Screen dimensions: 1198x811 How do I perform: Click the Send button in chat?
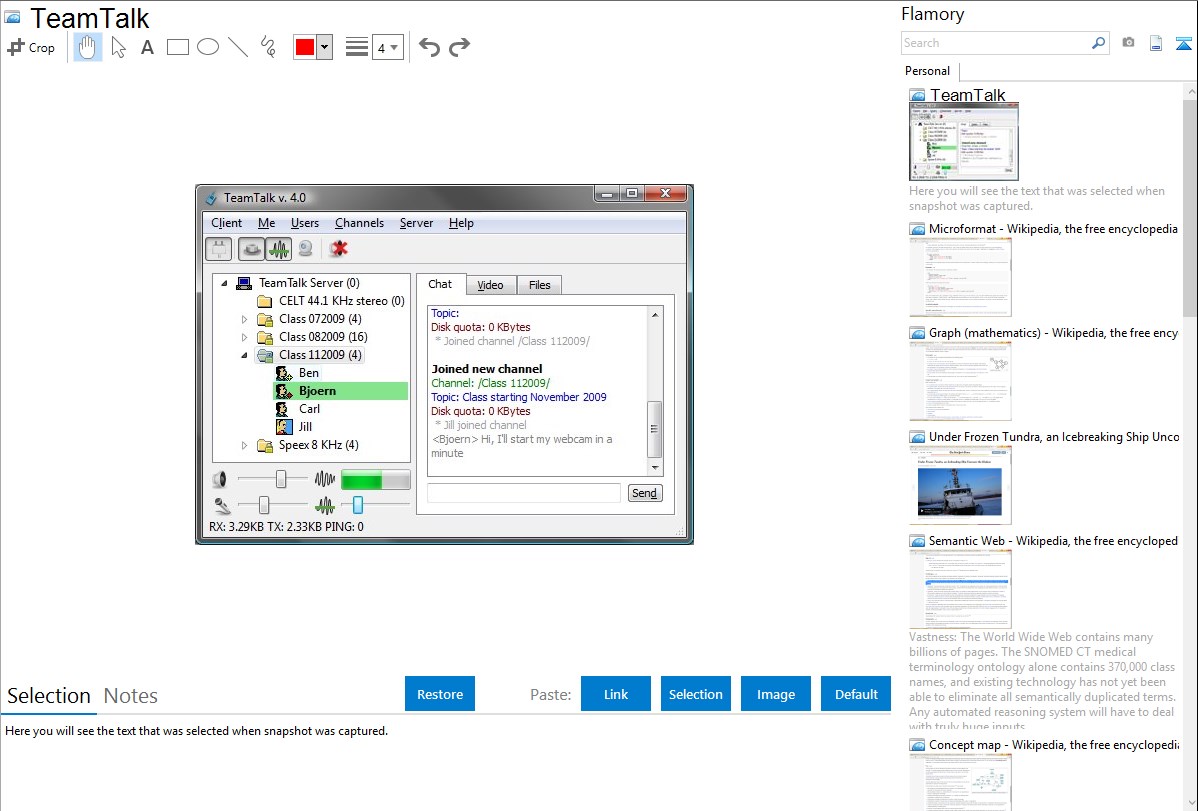point(644,493)
